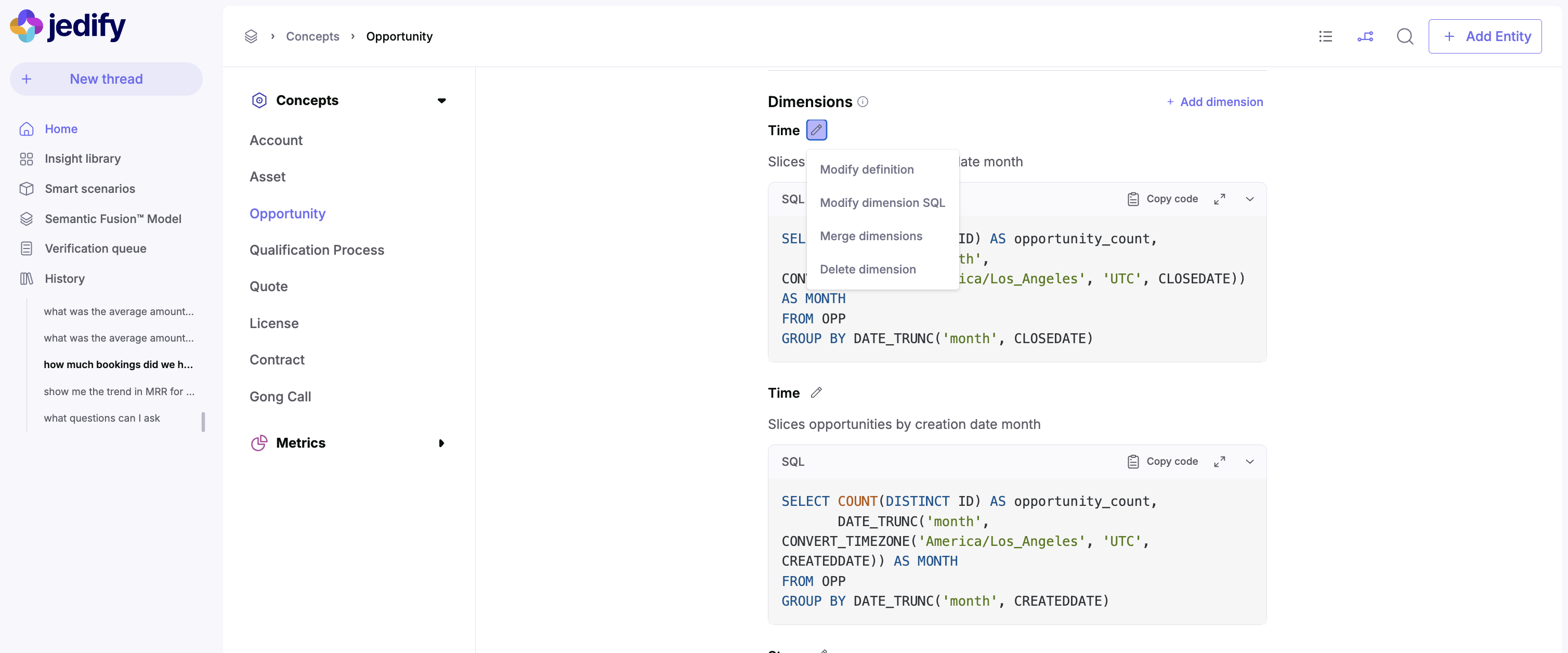Click the jedify logo

tap(68, 26)
